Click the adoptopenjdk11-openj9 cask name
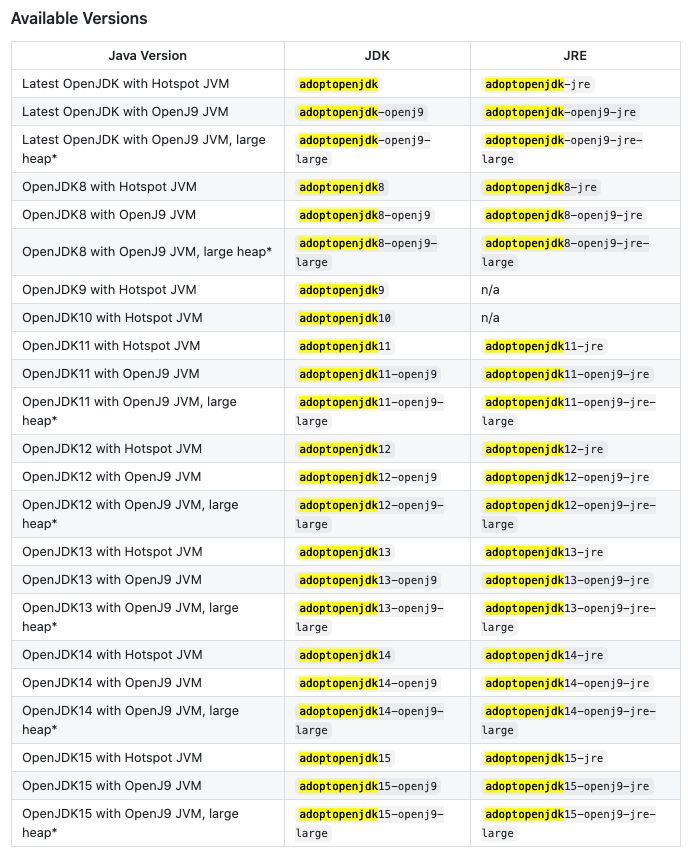 pos(368,375)
